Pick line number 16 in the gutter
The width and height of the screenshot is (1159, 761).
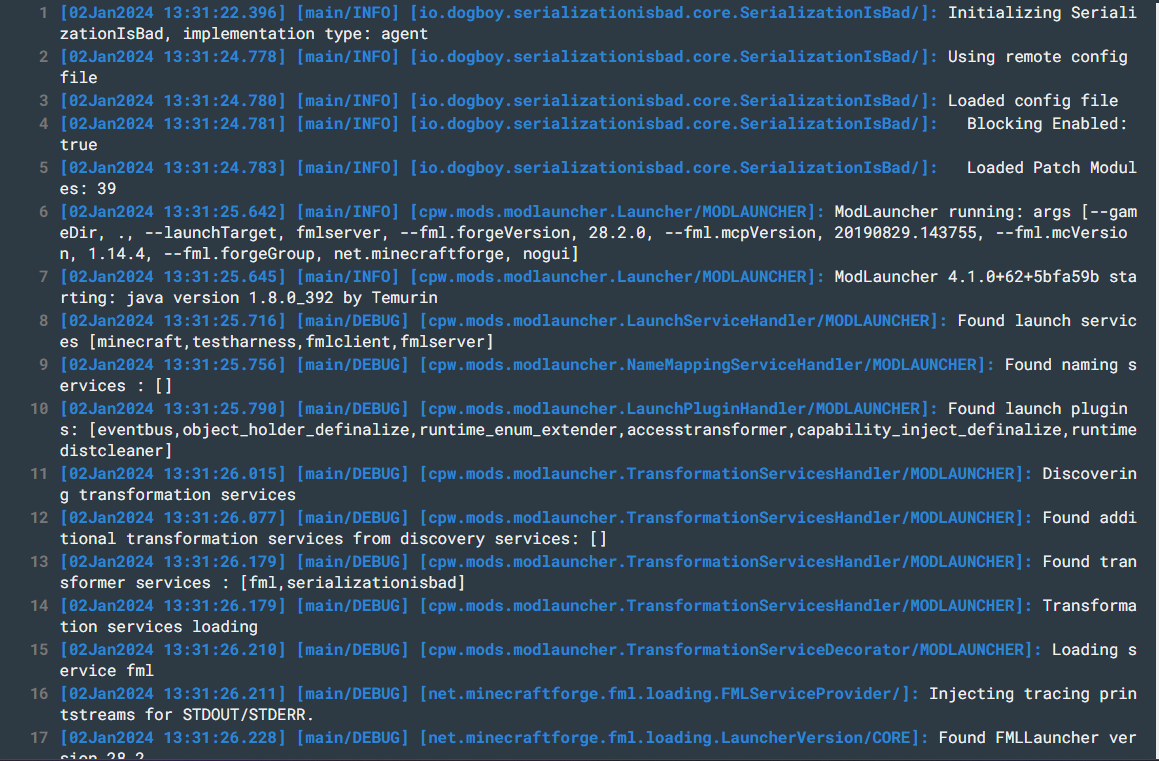point(39,693)
